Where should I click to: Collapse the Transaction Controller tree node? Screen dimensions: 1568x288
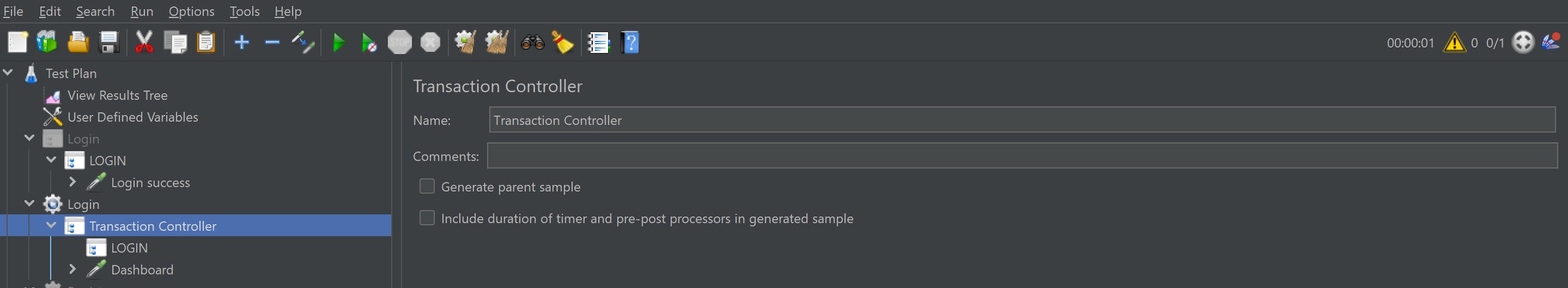click(51, 226)
